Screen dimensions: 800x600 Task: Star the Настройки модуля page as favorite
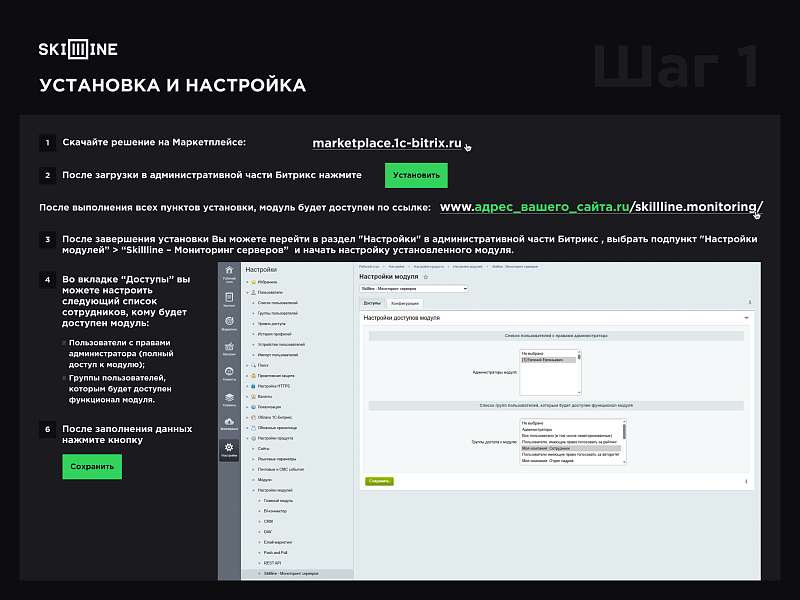click(426, 276)
